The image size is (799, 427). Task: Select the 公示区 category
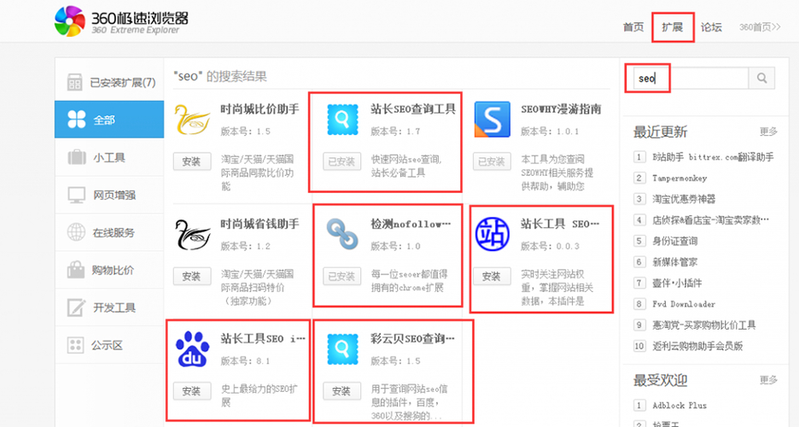click(110, 345)
